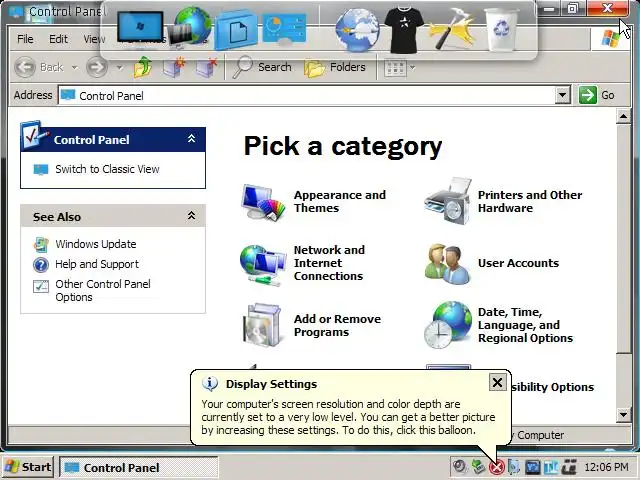Image resolution: width=640 pixels, height=480 pixels.
Task: Click the taskbar clock showing 12:06 PM
Action: 606,467
